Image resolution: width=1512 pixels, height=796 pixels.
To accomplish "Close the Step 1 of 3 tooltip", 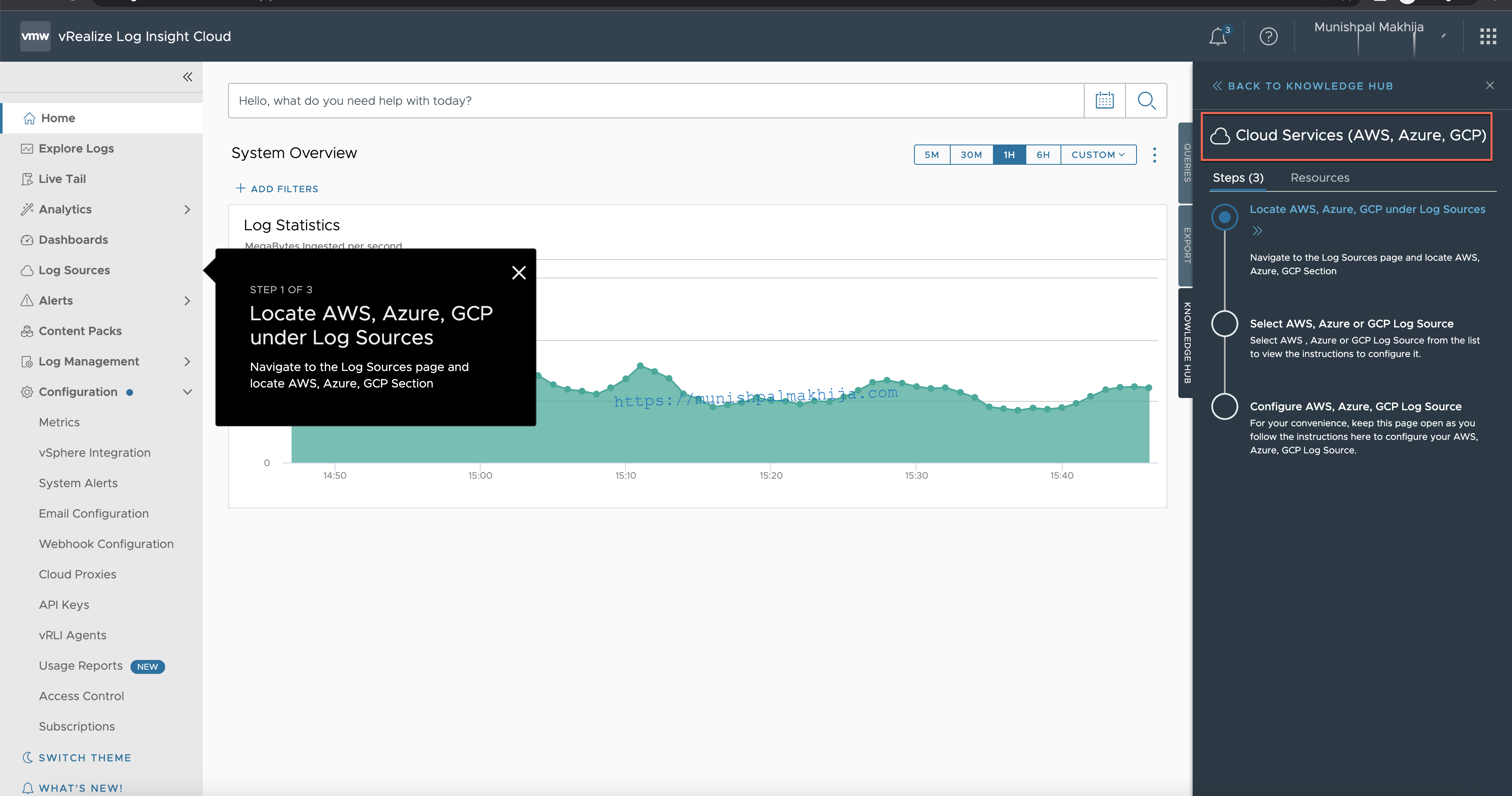I will click(x=519, y=273).
